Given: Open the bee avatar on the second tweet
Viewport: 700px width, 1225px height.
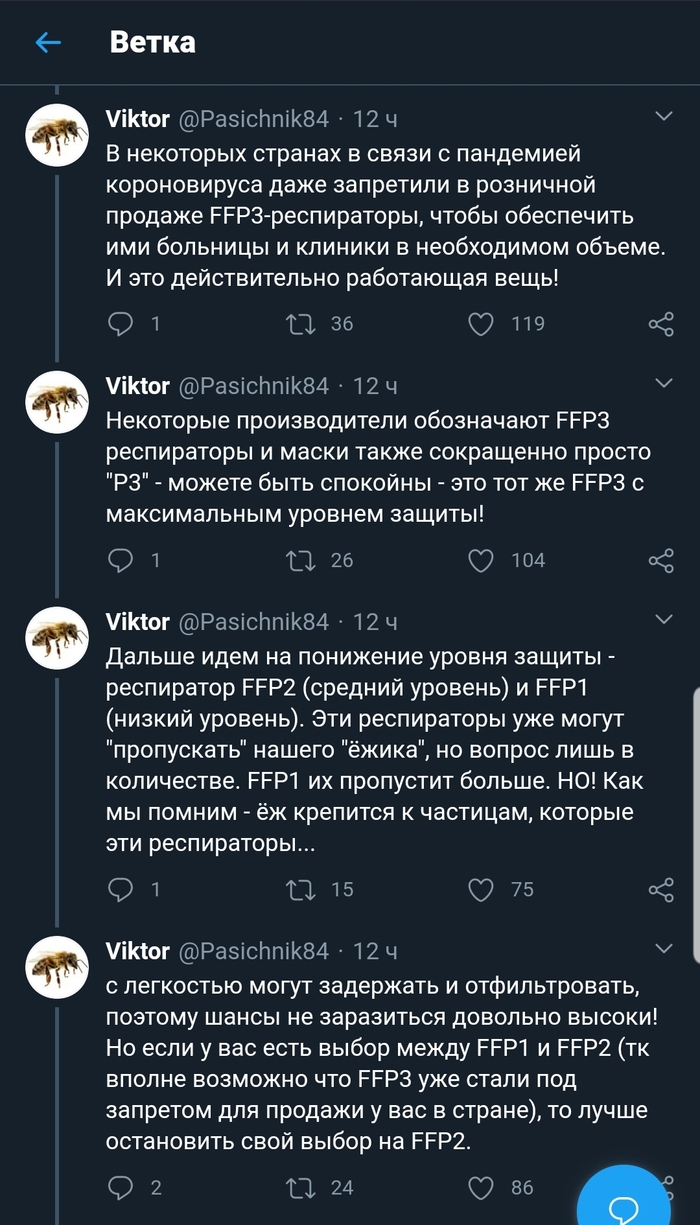Looking at the screenshot, I should coord(57,401).
